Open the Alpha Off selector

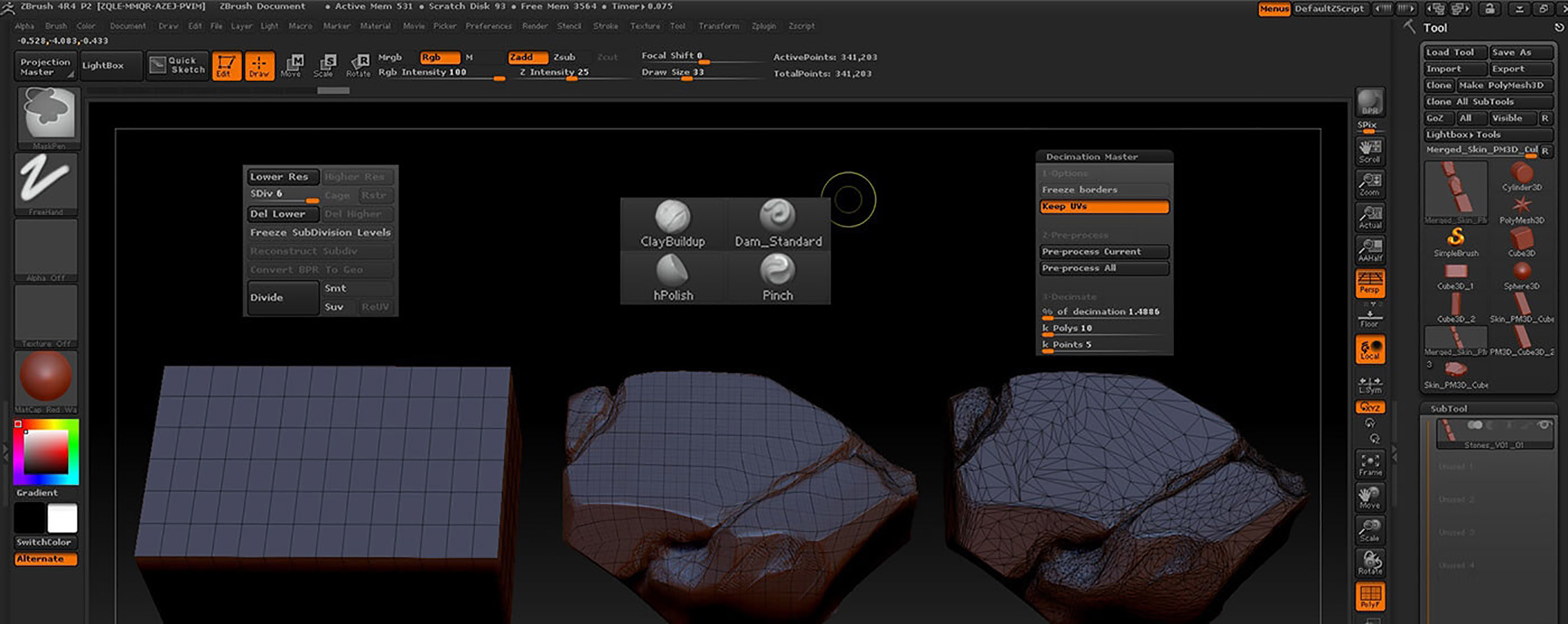[46, 249]
